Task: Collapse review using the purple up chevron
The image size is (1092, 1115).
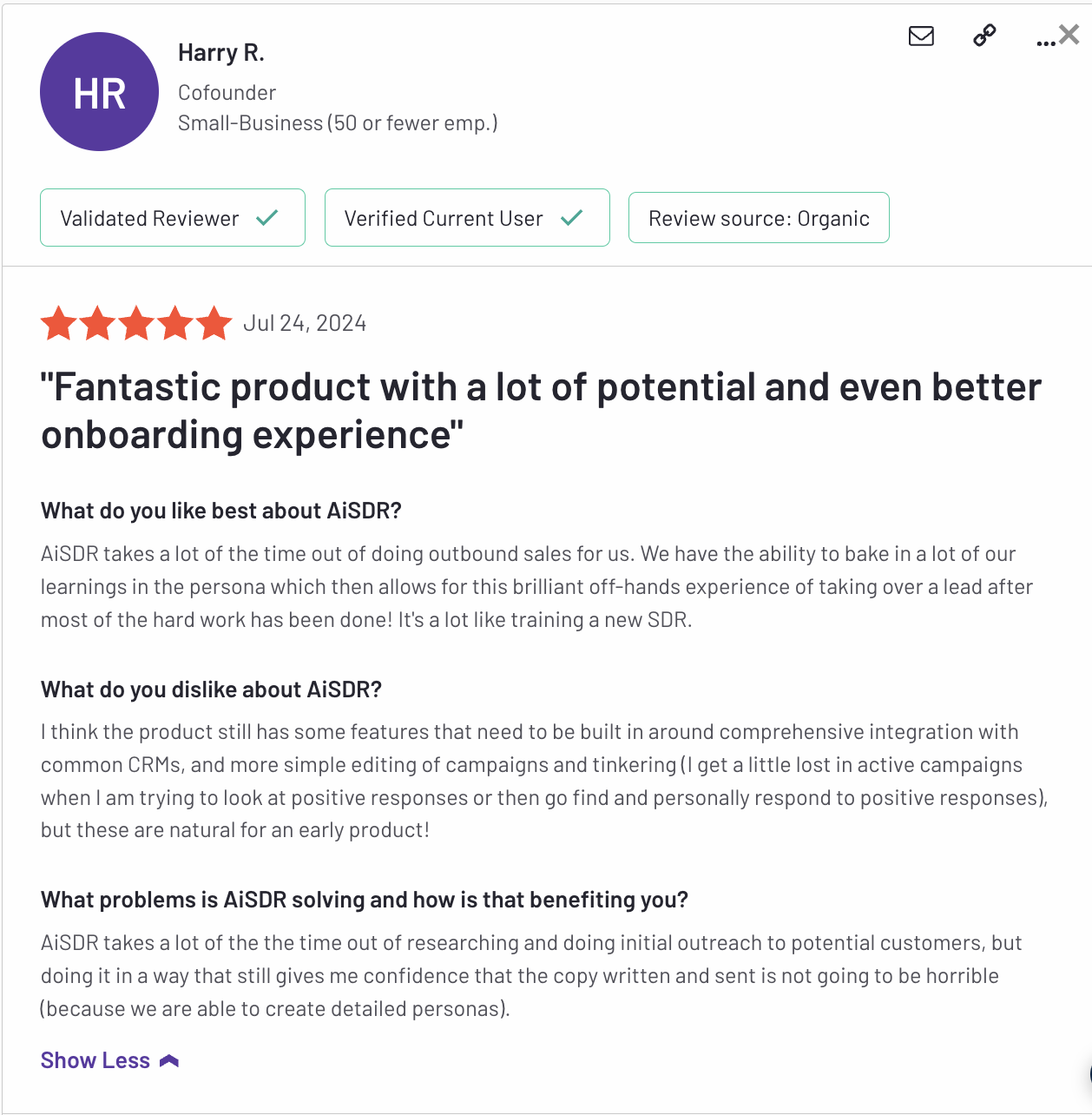Action: point(169,1060)
